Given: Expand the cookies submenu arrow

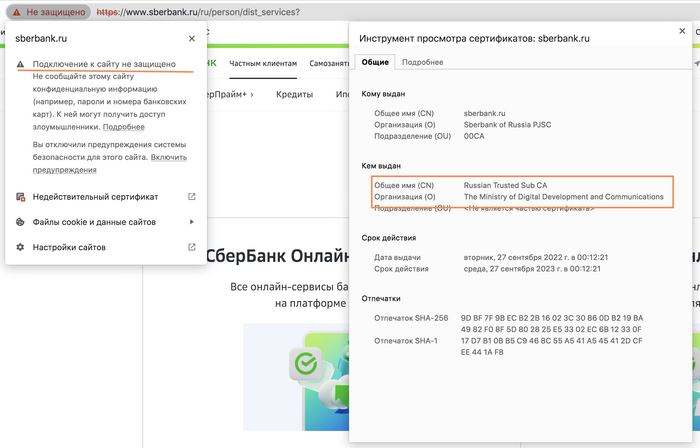Looking at the screenshot, I should point(192,222).
